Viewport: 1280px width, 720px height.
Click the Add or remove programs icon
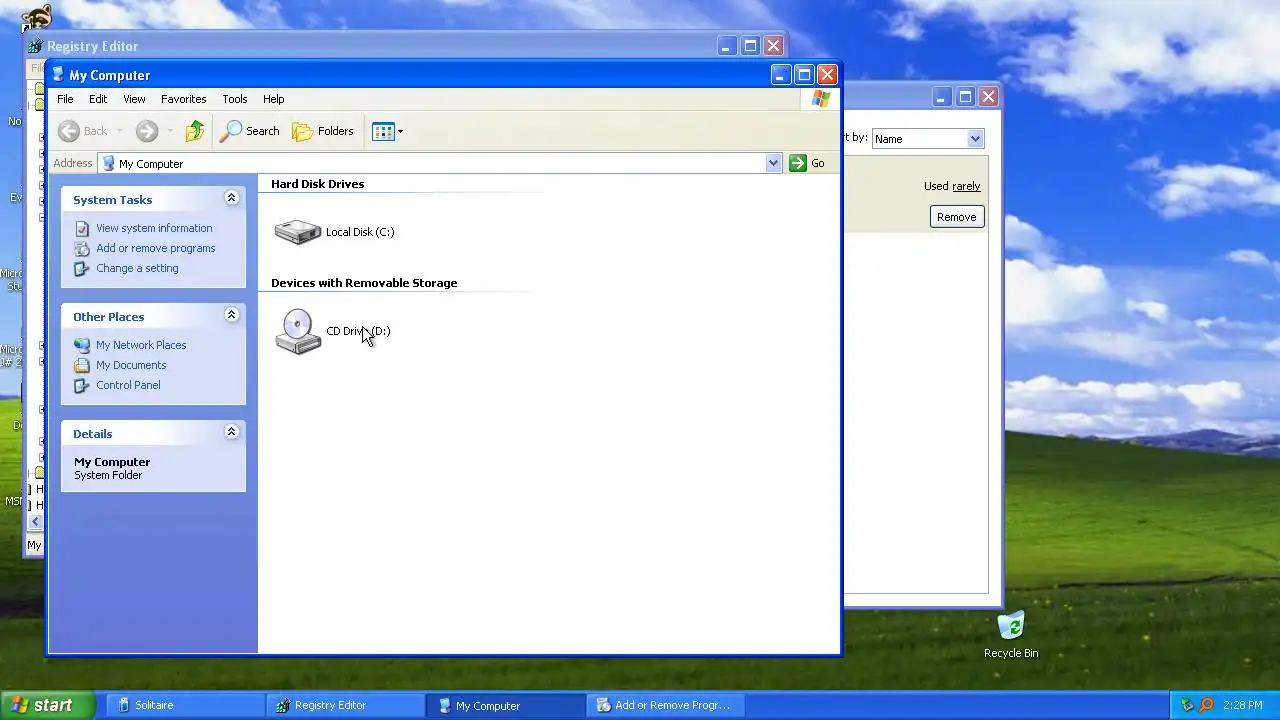coord(82,249)
